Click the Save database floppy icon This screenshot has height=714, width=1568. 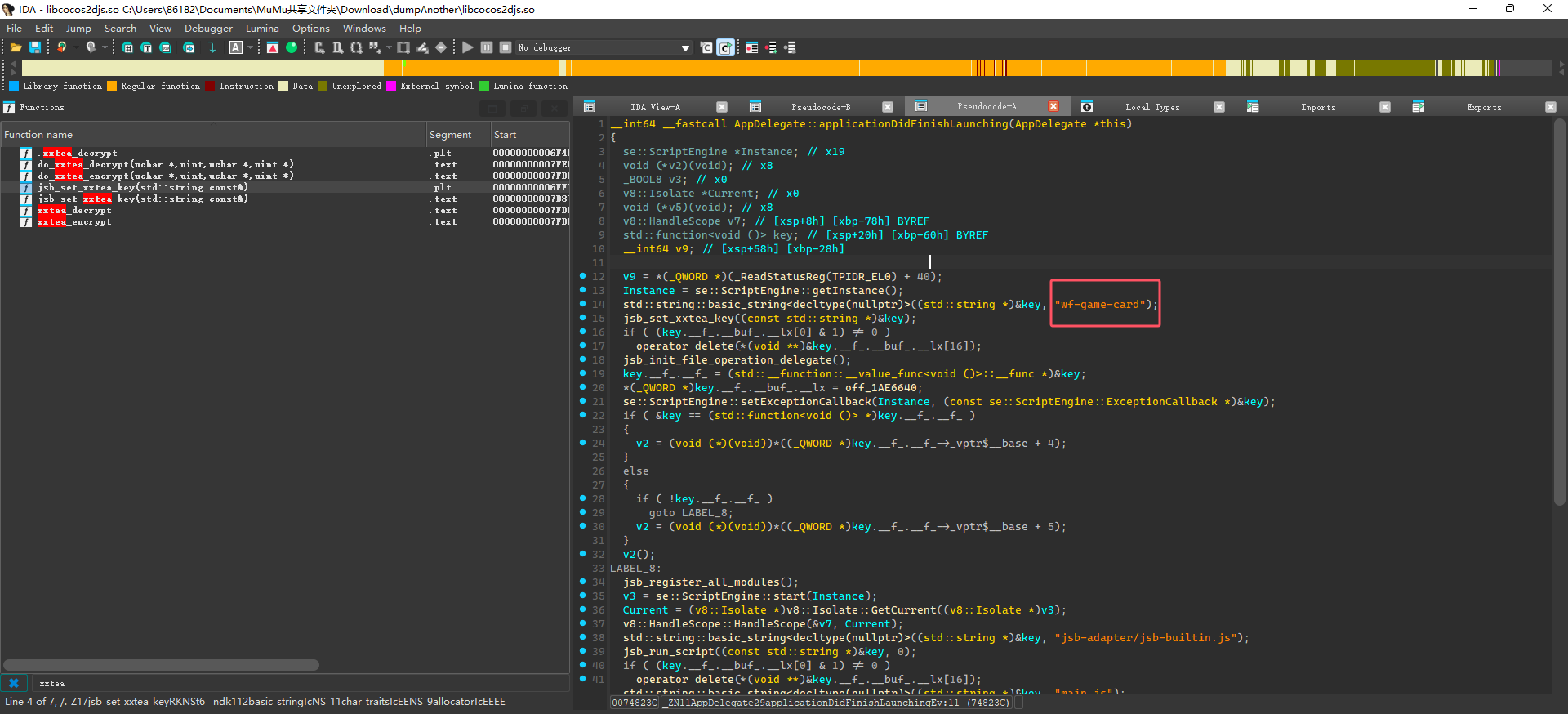(35, 47)
